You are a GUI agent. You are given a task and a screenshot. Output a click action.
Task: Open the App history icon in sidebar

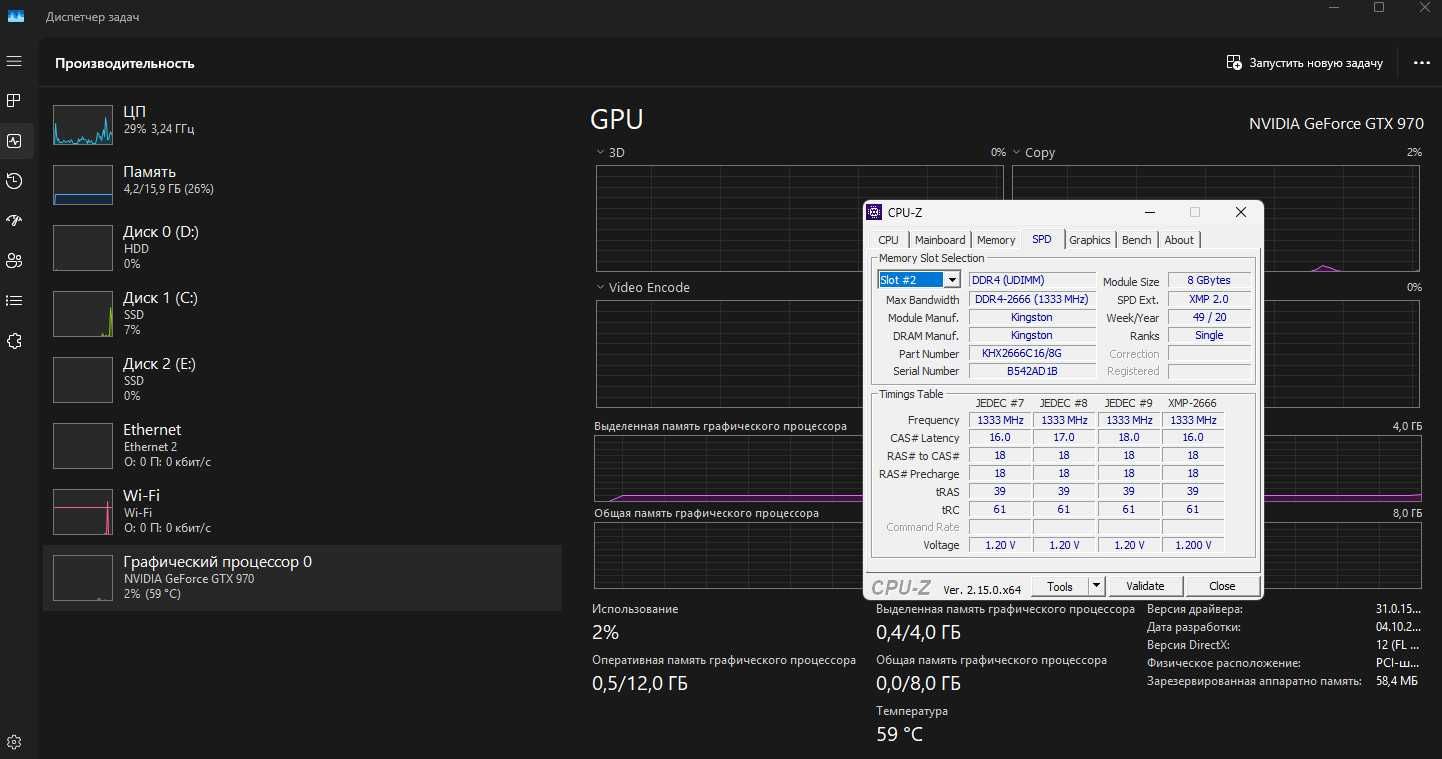14,181
